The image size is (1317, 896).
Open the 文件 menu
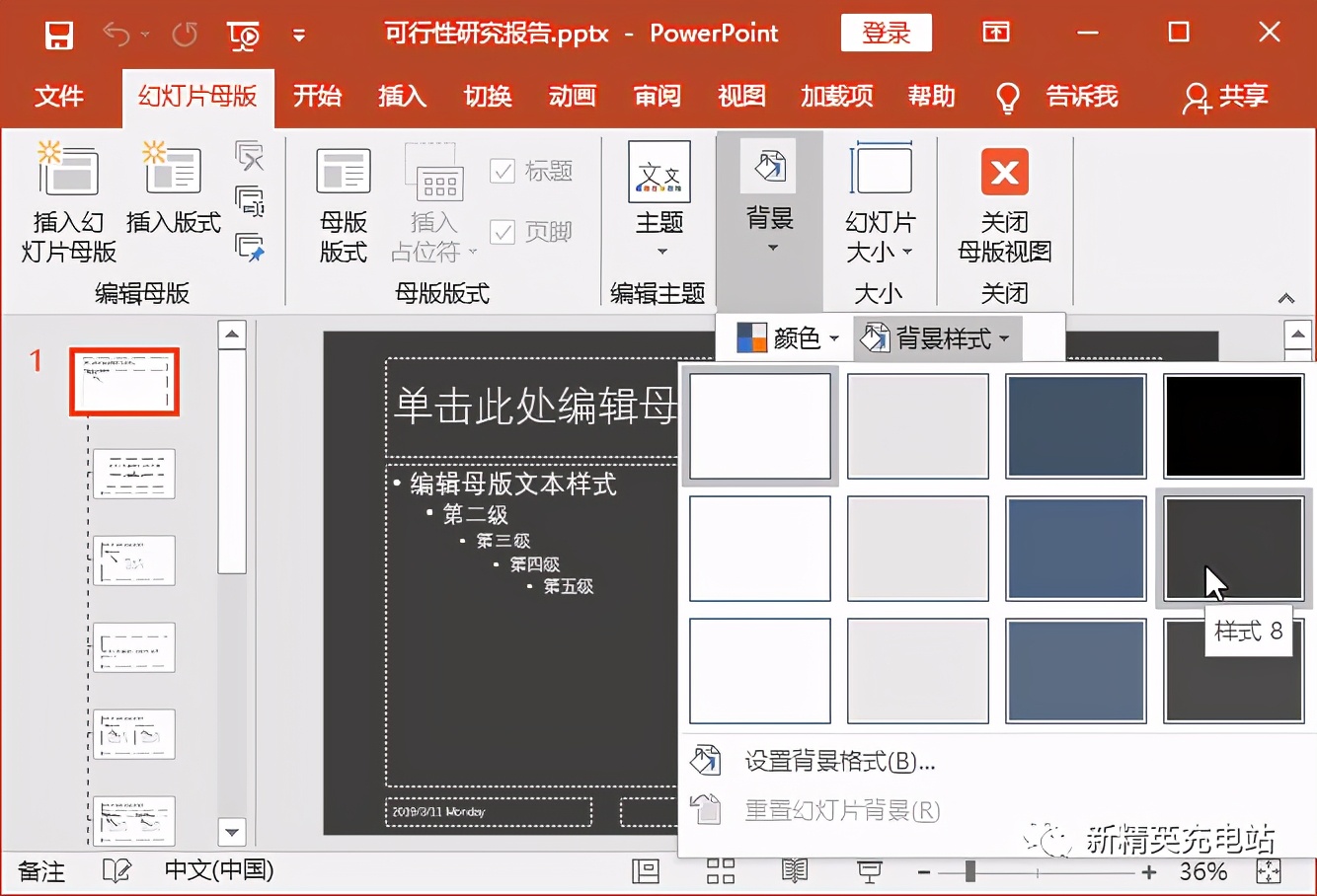[60, 97]
